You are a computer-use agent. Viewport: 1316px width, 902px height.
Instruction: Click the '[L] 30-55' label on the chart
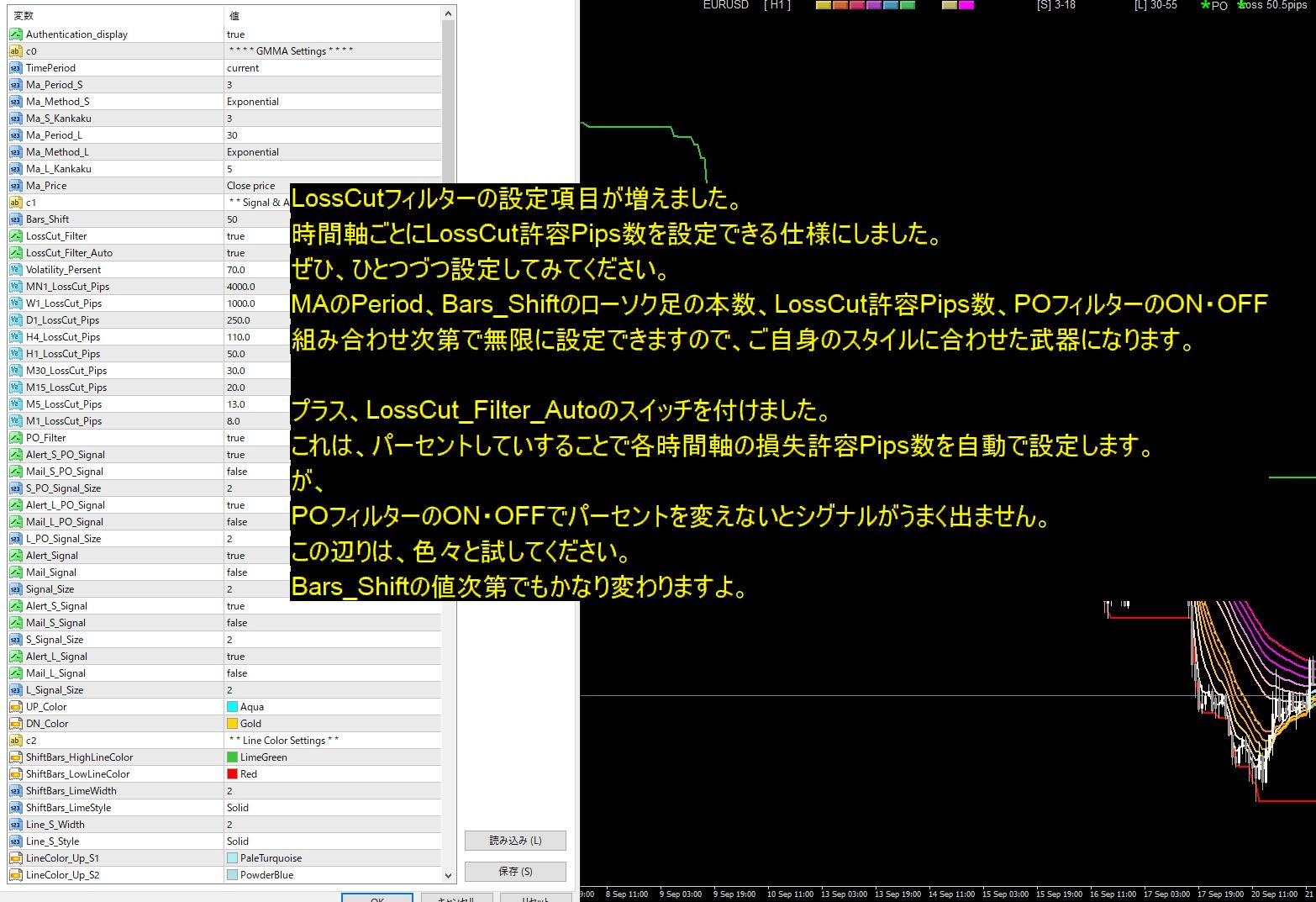point(1155,5)
